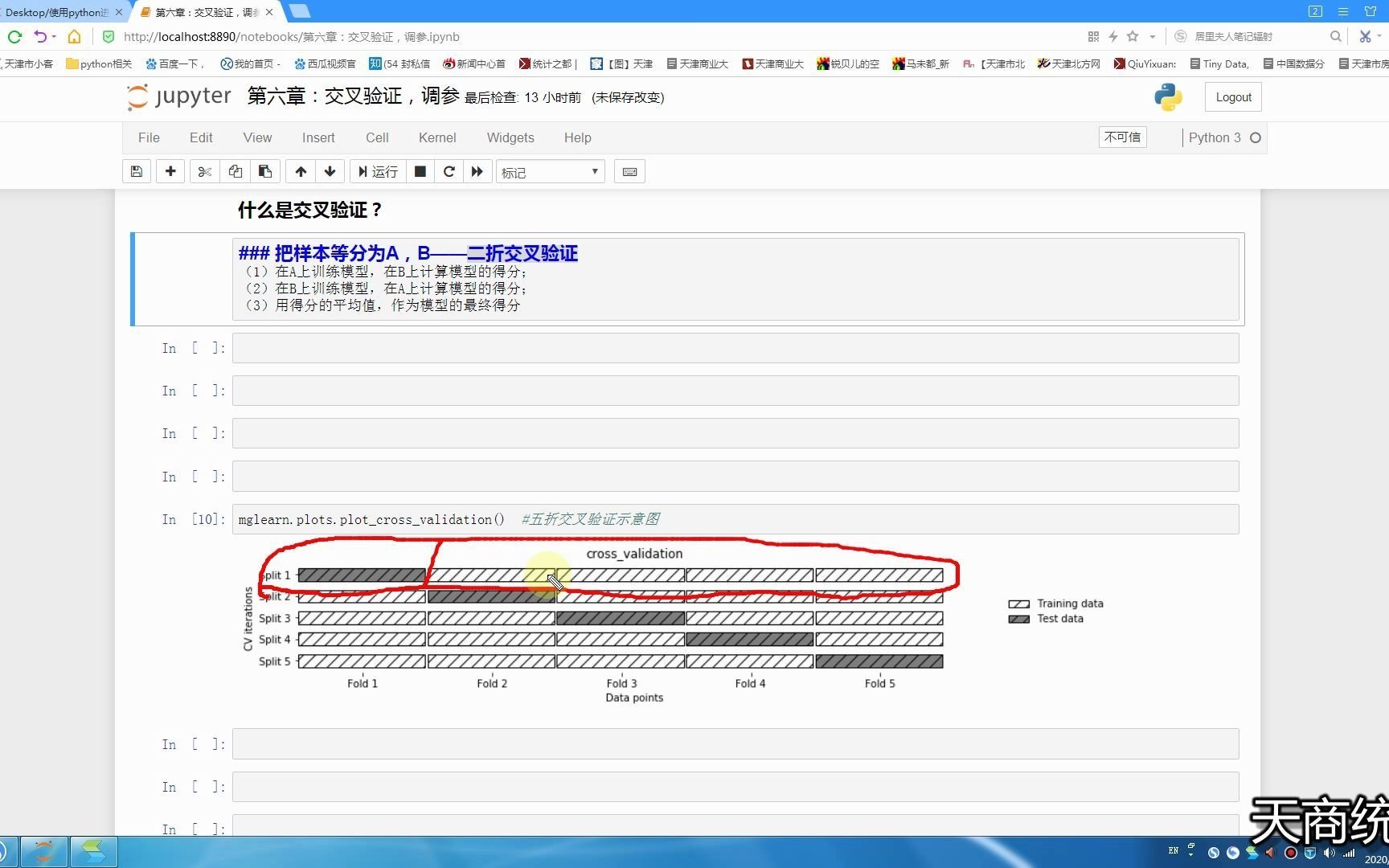Image resolution: width=1389 pixels, height=868 pixels.
Task: Open the Help menu
Action: (x=577, y=137)
